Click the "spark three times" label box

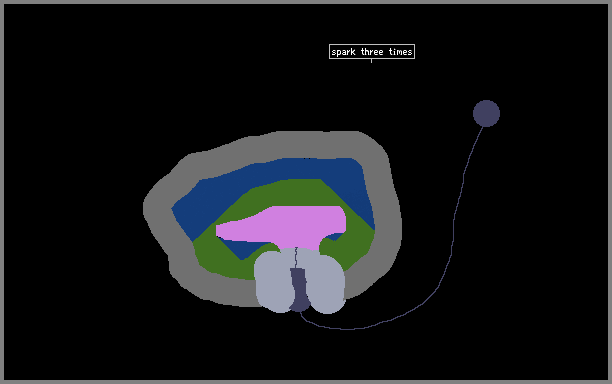pyautogui.click(x=372, y=52)
